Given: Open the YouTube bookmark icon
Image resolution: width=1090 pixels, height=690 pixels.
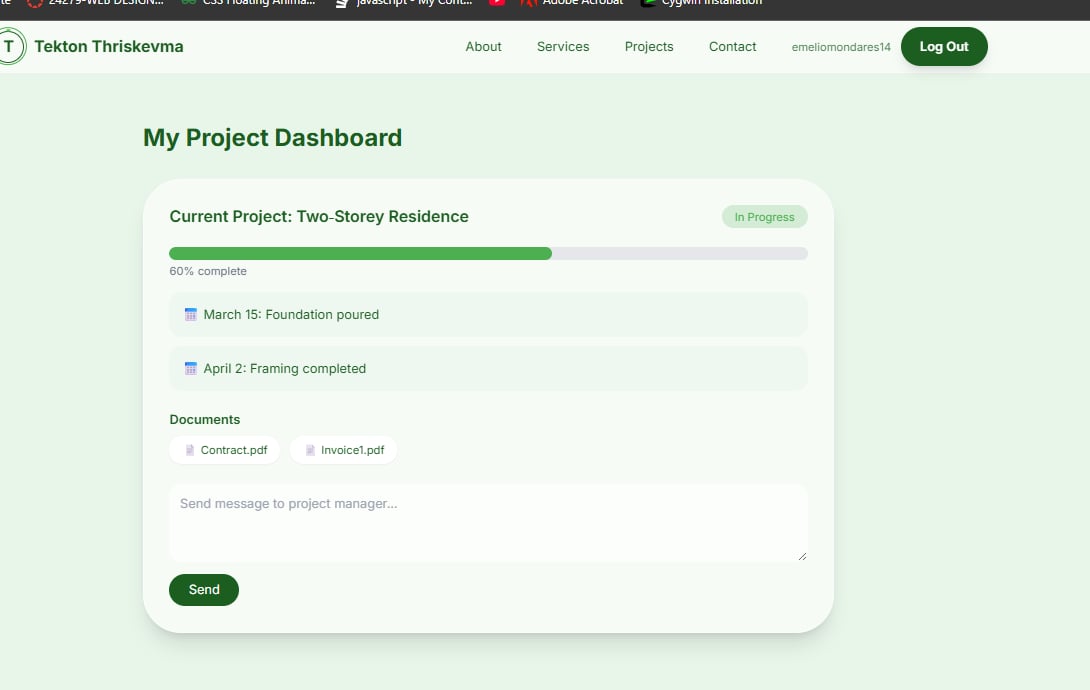Looking at the screenshot, I should point(496,3).
